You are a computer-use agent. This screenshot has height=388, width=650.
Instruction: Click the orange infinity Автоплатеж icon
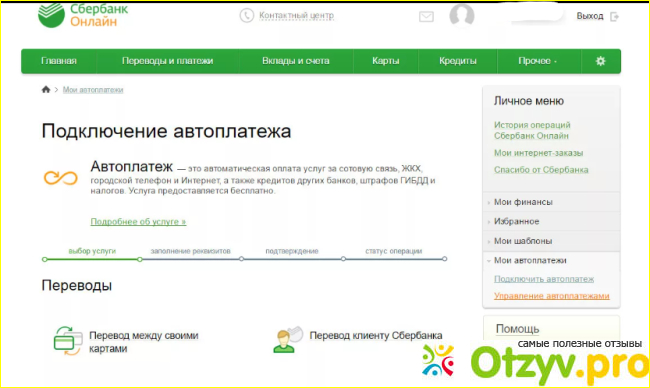pyautogui.click(x=61, y=178)
